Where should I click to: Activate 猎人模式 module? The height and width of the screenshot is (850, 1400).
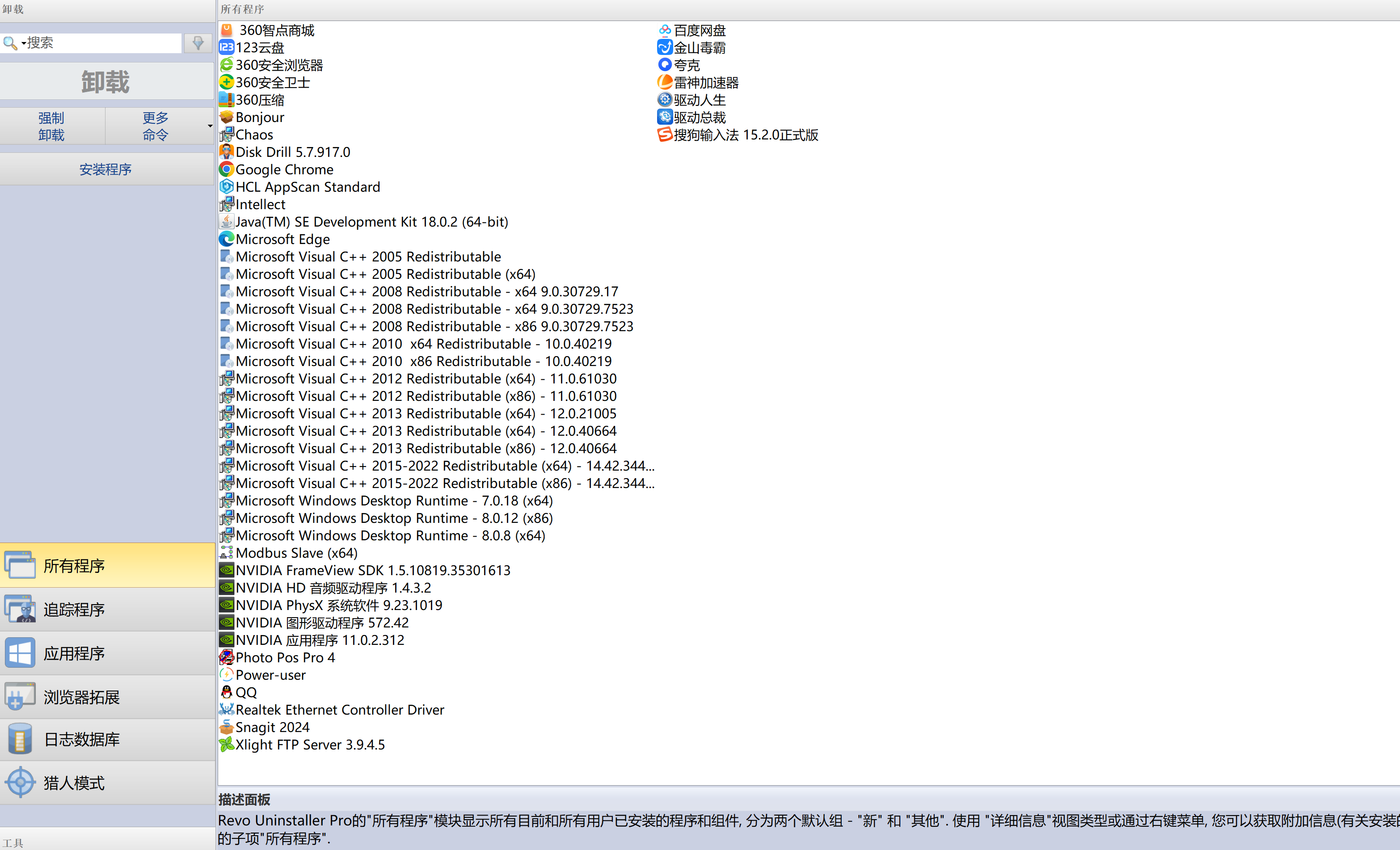[107, 783]
